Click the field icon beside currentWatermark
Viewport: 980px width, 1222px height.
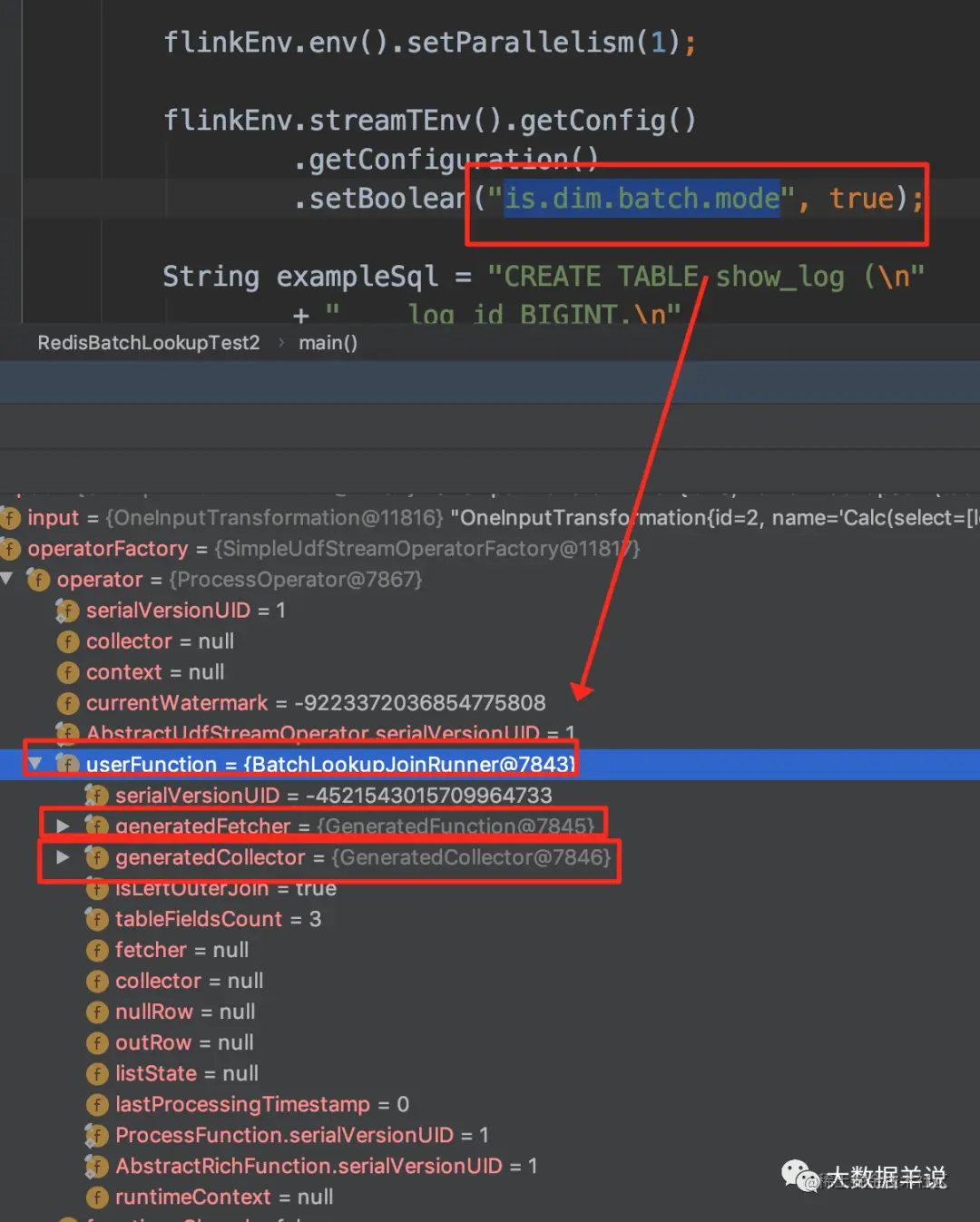pyautogui.click(x=68, y=703)
